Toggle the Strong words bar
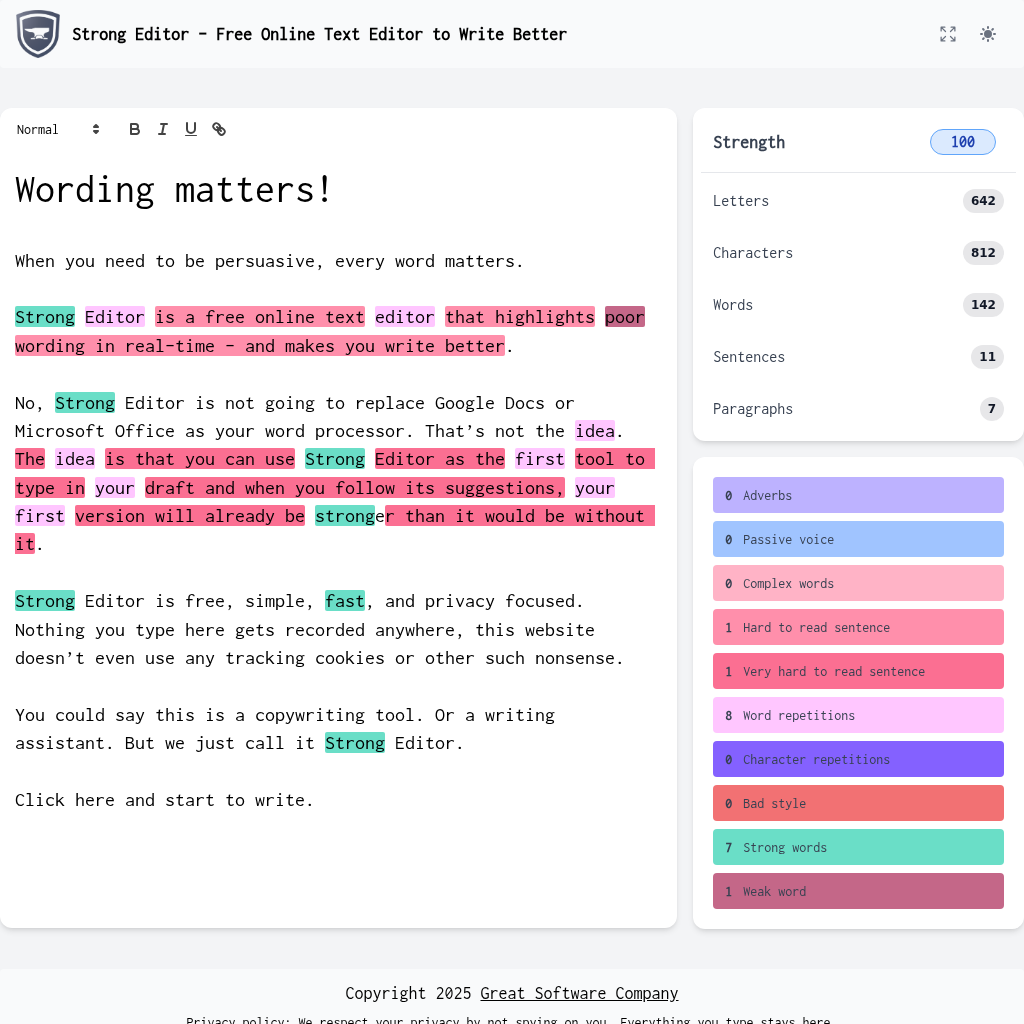Viewport: 1024px width, 1024px height. (x=857, y=848)
